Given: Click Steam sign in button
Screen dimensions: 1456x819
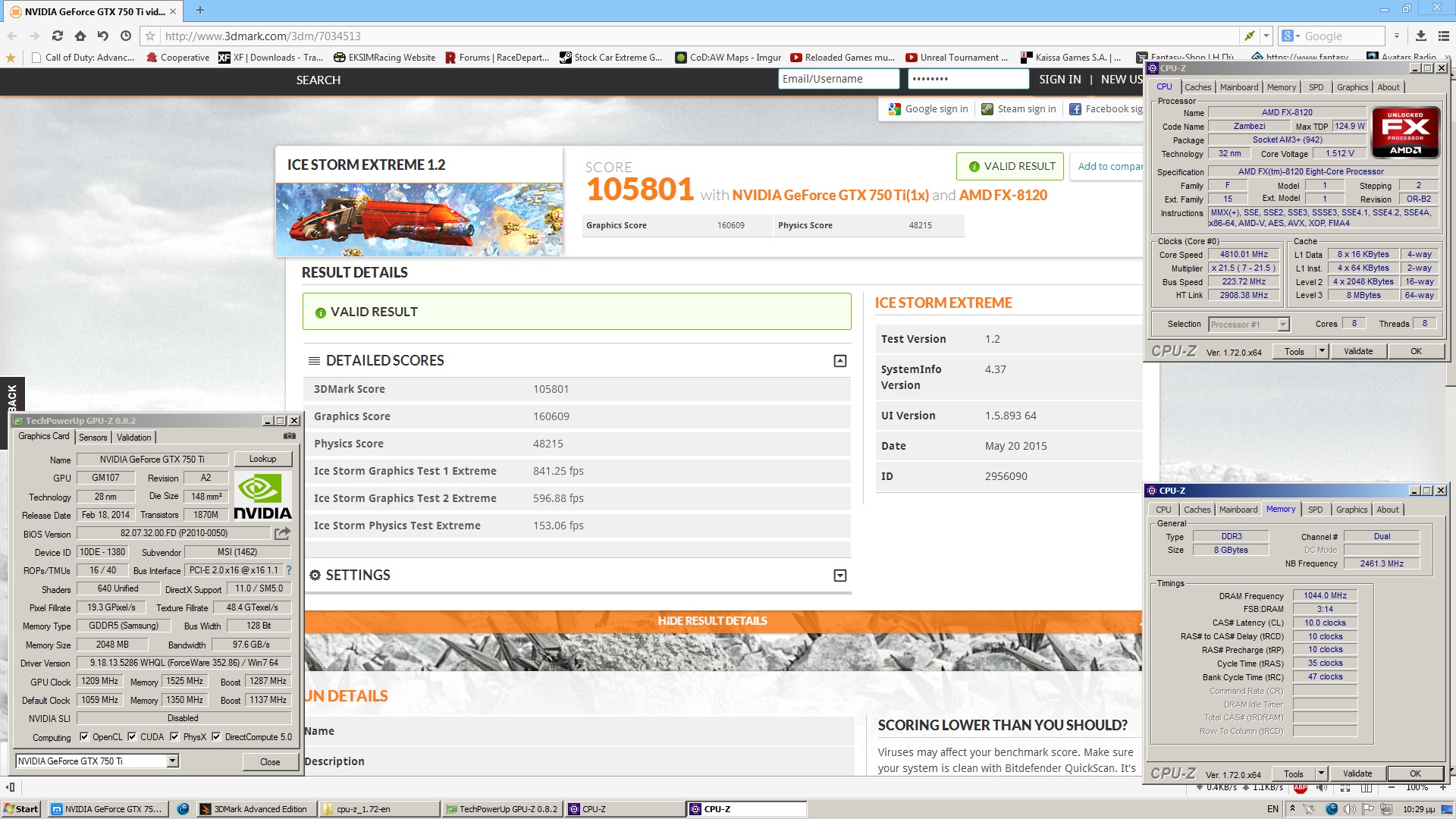Looking at the screenshot, I should (1018, 109).
